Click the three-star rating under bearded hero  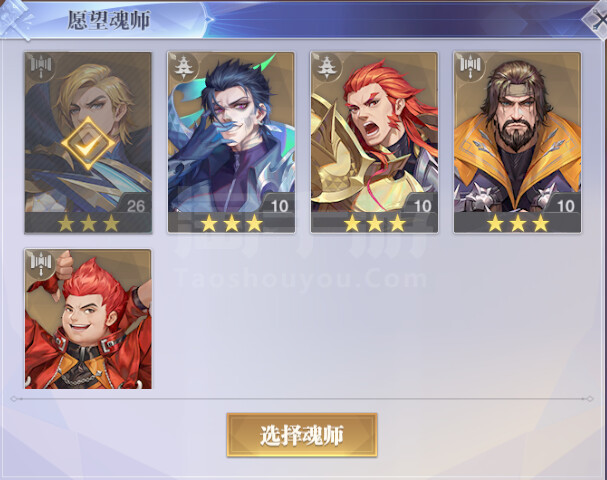click(518, 223)
